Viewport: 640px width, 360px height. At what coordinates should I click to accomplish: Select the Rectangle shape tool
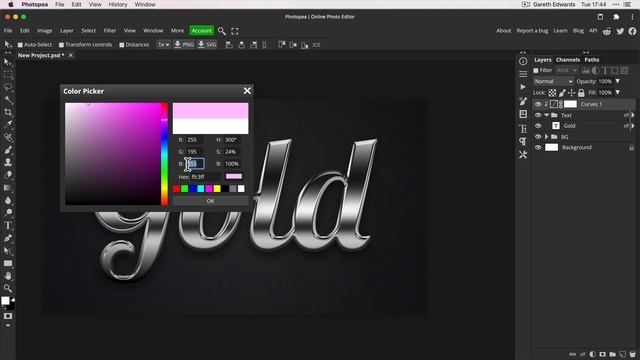click(8, 263)
